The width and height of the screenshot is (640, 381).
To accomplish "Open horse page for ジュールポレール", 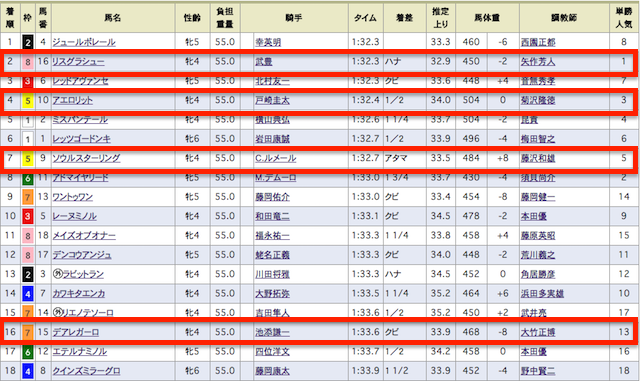I will 84,42.
